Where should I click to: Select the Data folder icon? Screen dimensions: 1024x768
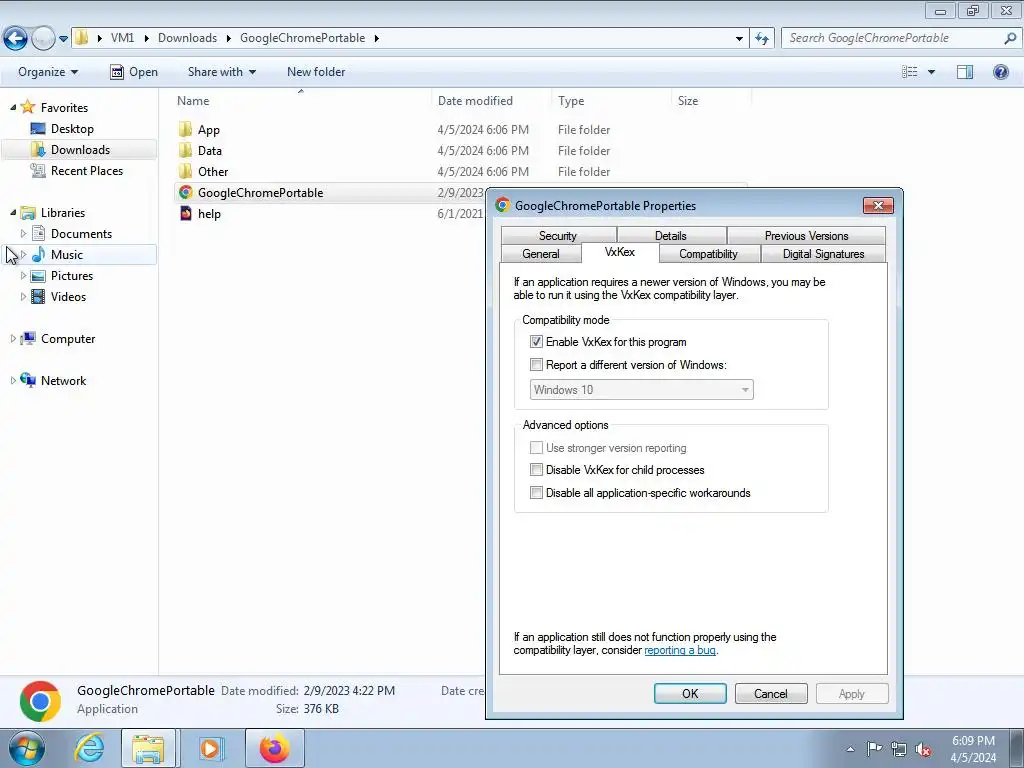coord(186,150)
